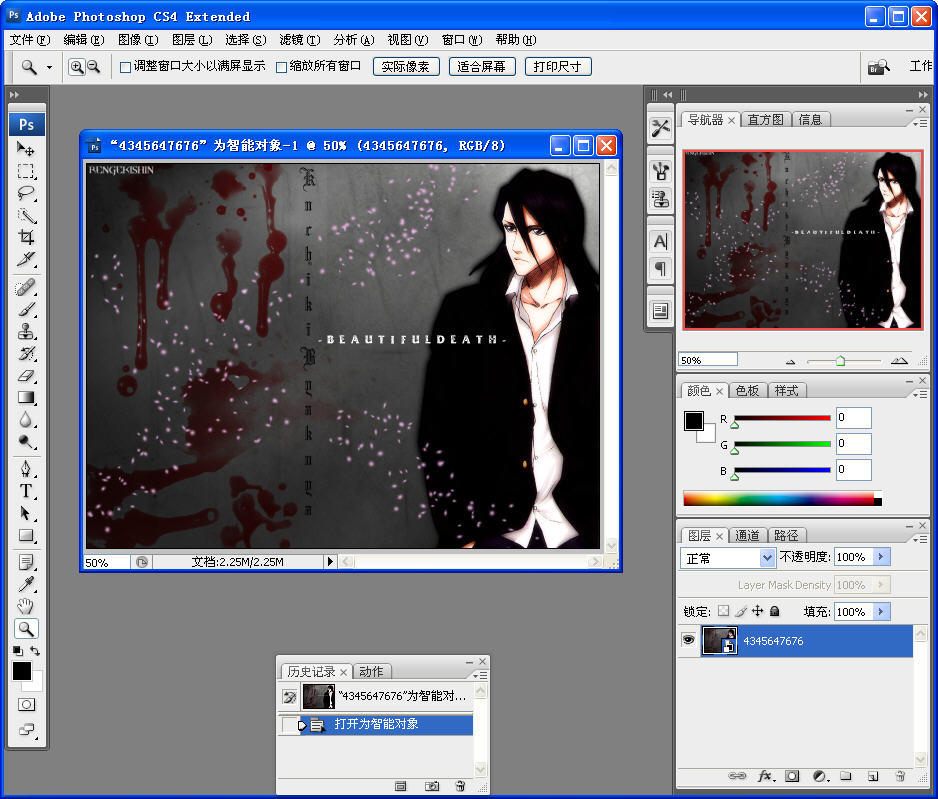
Task: Open document status bar arrow menu
Action: click(330, 562)
